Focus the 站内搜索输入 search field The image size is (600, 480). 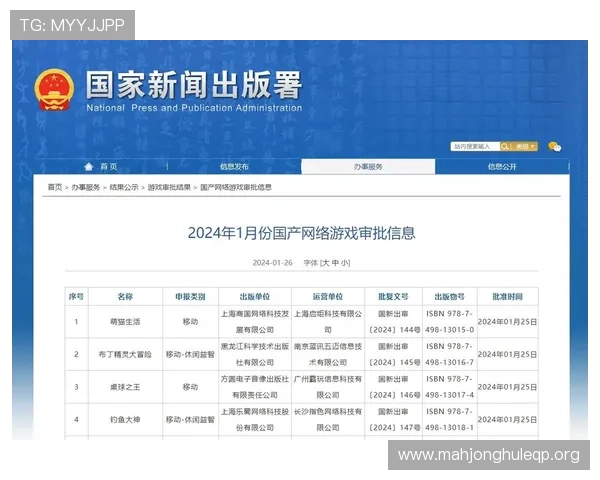(x=475, y=147)
